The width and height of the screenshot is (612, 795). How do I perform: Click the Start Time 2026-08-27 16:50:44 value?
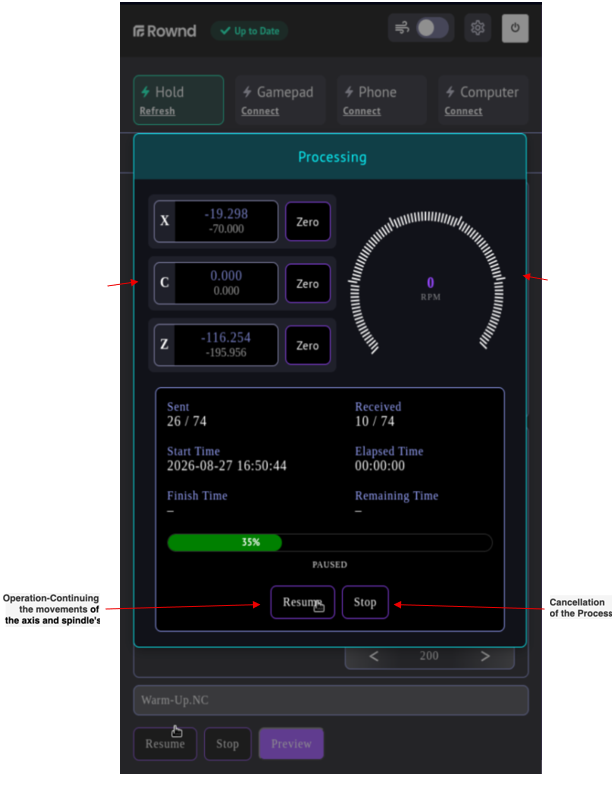click(x=227, y=466)
